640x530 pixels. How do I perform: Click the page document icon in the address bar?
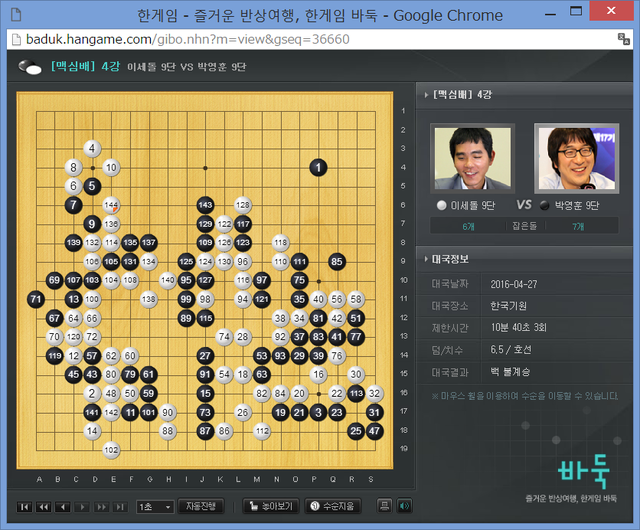(16, 40)
